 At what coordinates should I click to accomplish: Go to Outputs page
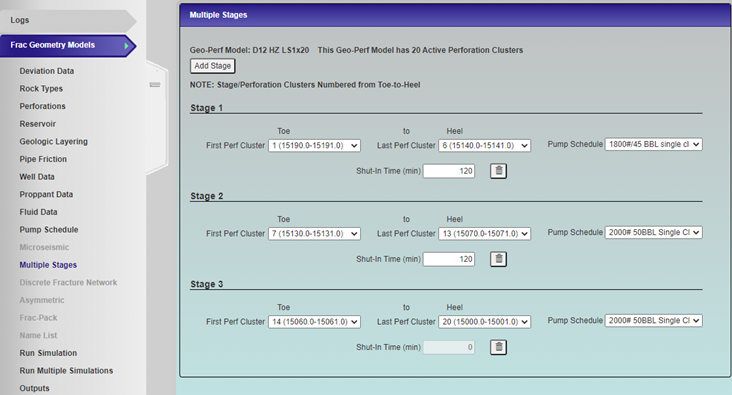[x=34, y=388]
